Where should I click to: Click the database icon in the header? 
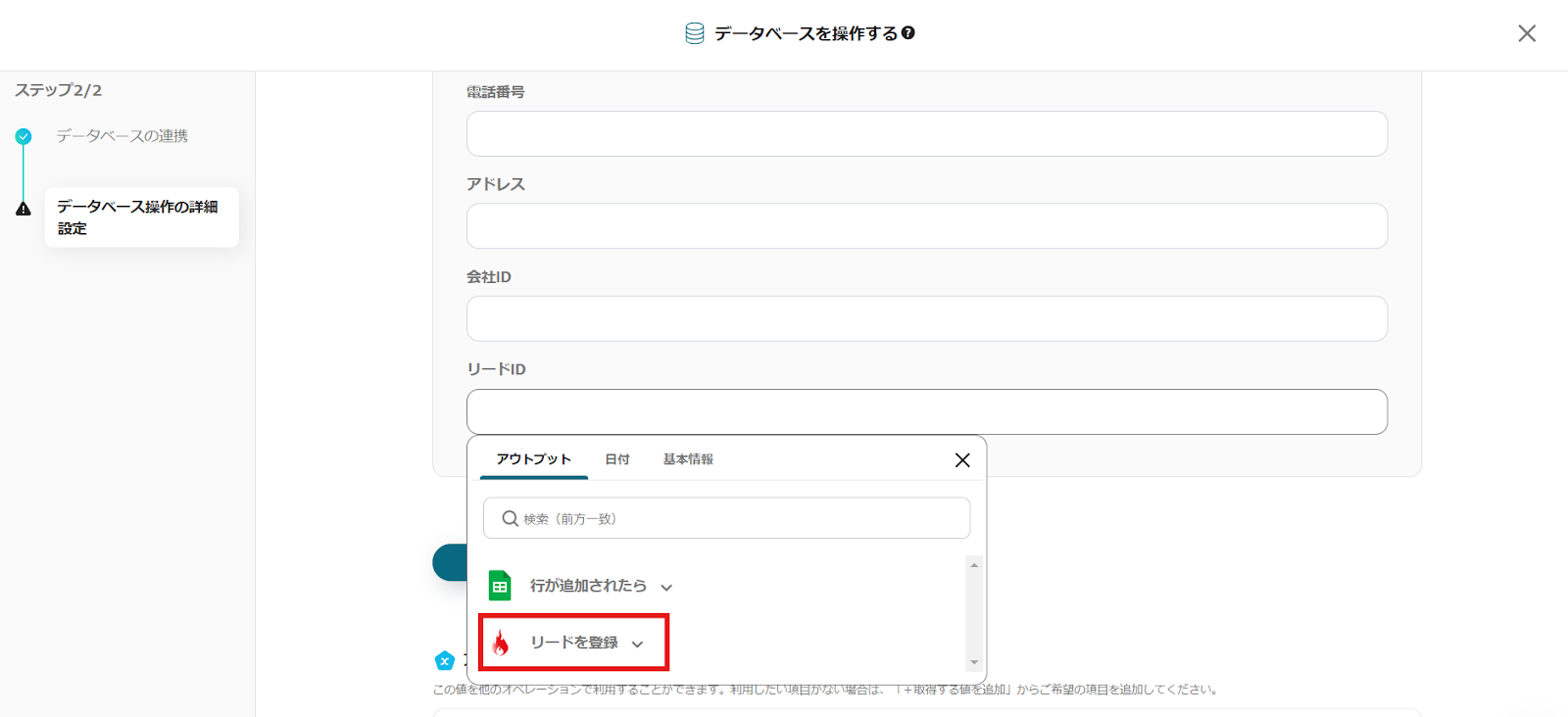(694, 33)
